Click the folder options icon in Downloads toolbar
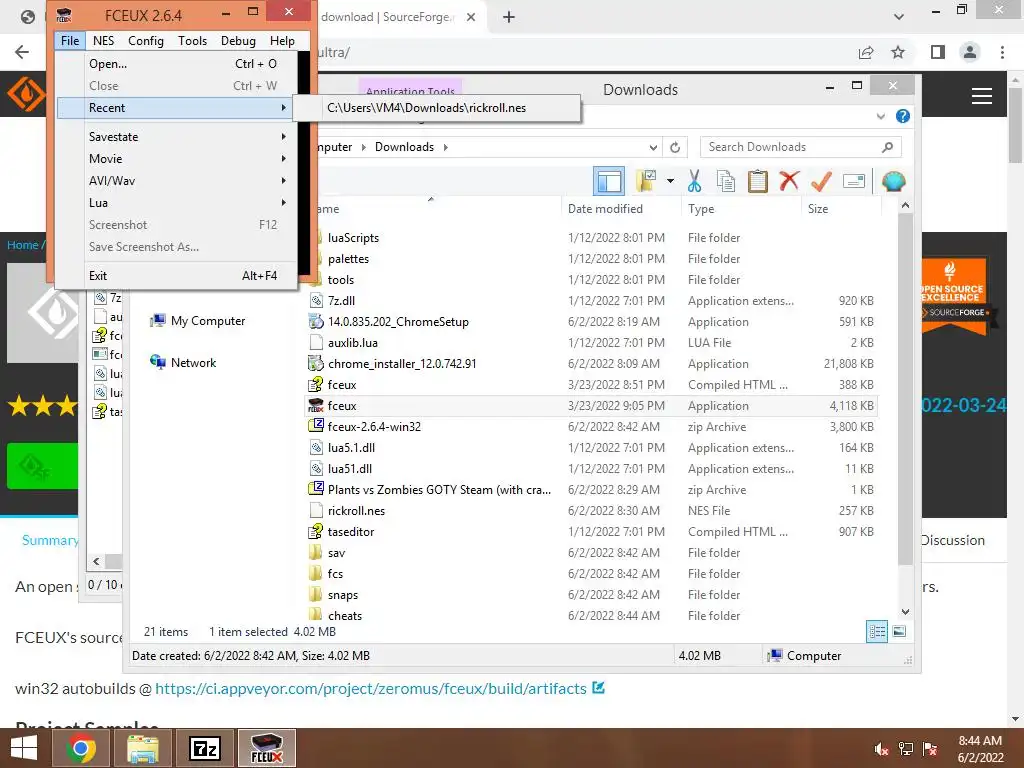Viewport: 1024px width, 768px height. [x=646, y=181]
